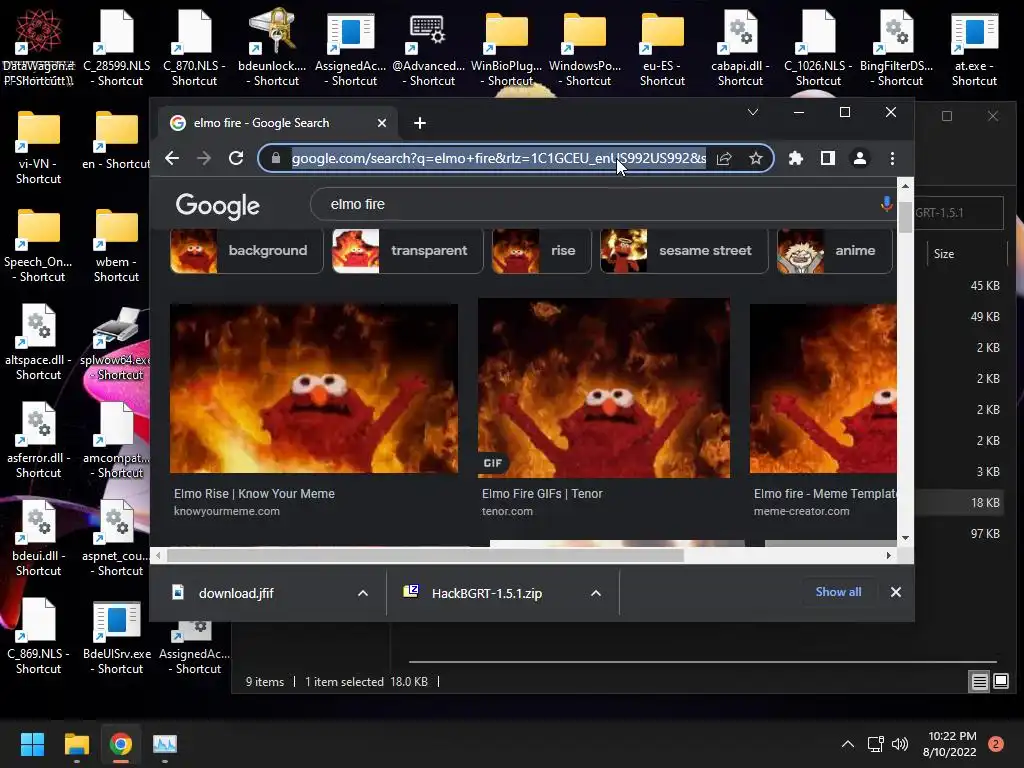Open Chrome extensions puzzle icon
Screen dimensions: 1024x768
coord(795,159)
